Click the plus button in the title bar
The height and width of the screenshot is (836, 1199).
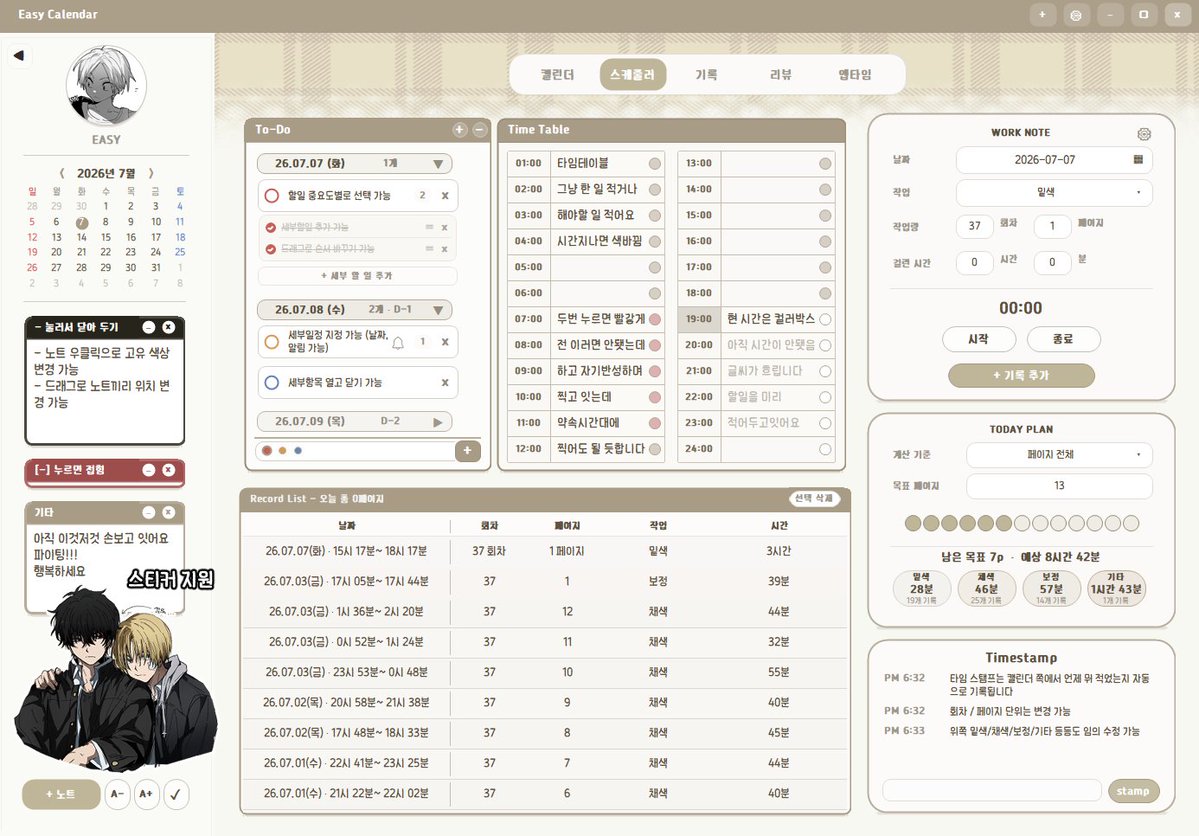tap(1042, 15)
